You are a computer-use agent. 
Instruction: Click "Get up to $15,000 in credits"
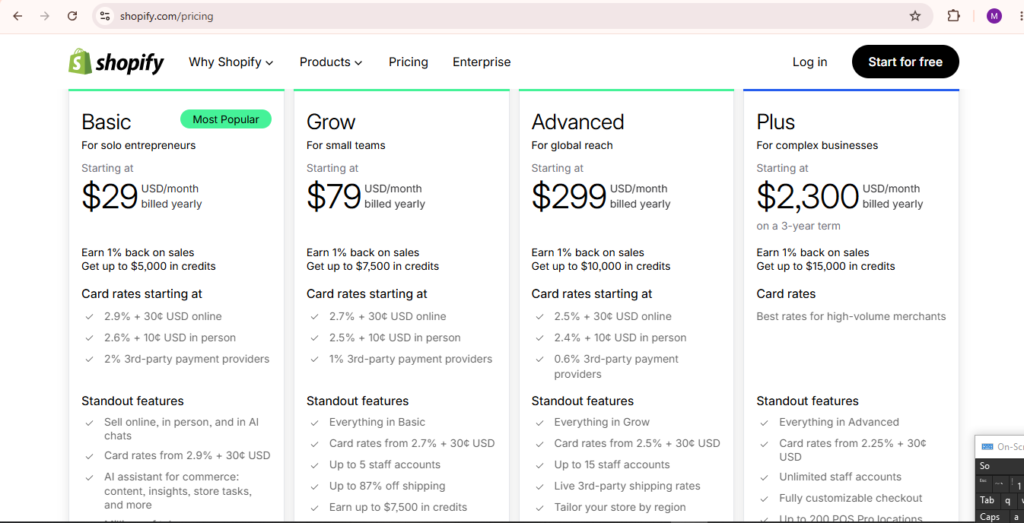click(x=825, y=266)
